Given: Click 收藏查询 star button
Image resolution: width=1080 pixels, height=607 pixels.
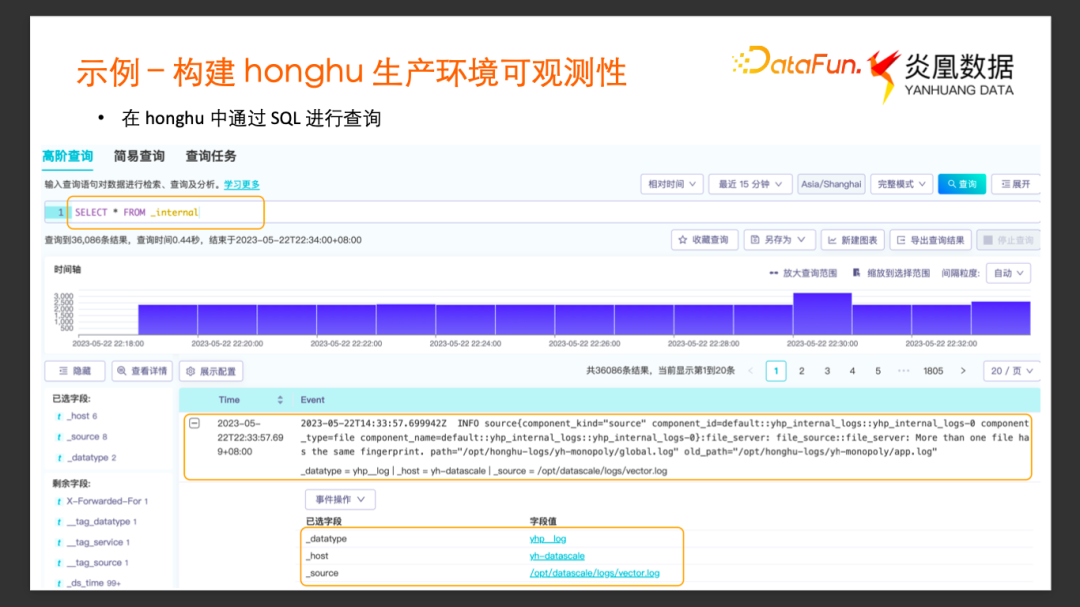Looking at the screenshot, I should pyautogui.click(x=705, y=240).
